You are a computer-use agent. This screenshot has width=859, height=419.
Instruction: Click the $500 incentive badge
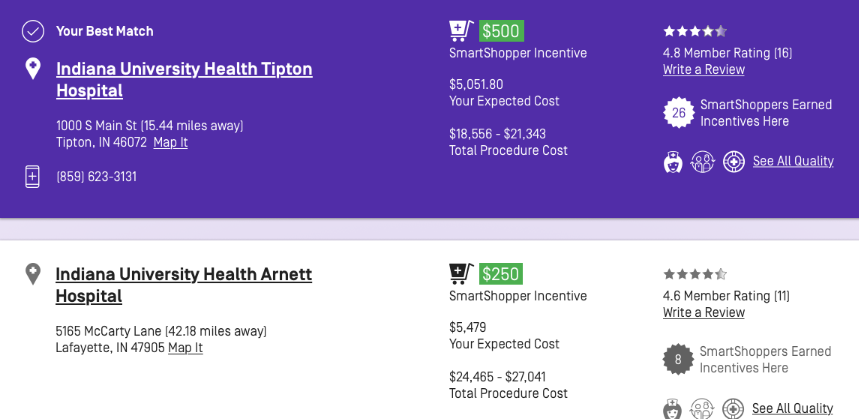click(501, 31)
